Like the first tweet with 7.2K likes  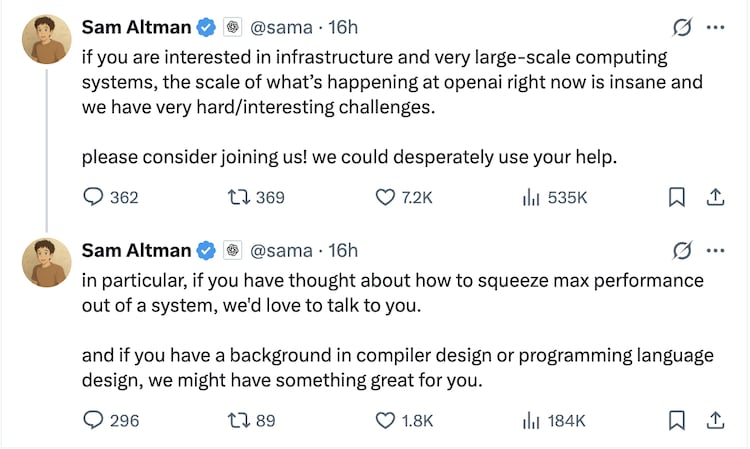click(386, 198)
